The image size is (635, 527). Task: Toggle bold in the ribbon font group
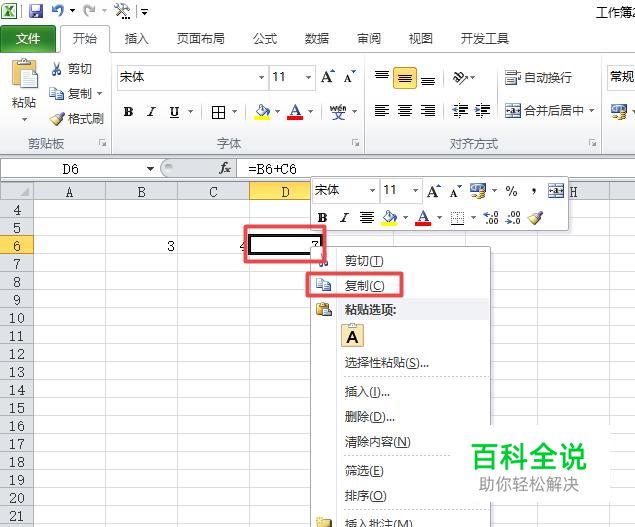pyautogui.click(x=128, y=111)
